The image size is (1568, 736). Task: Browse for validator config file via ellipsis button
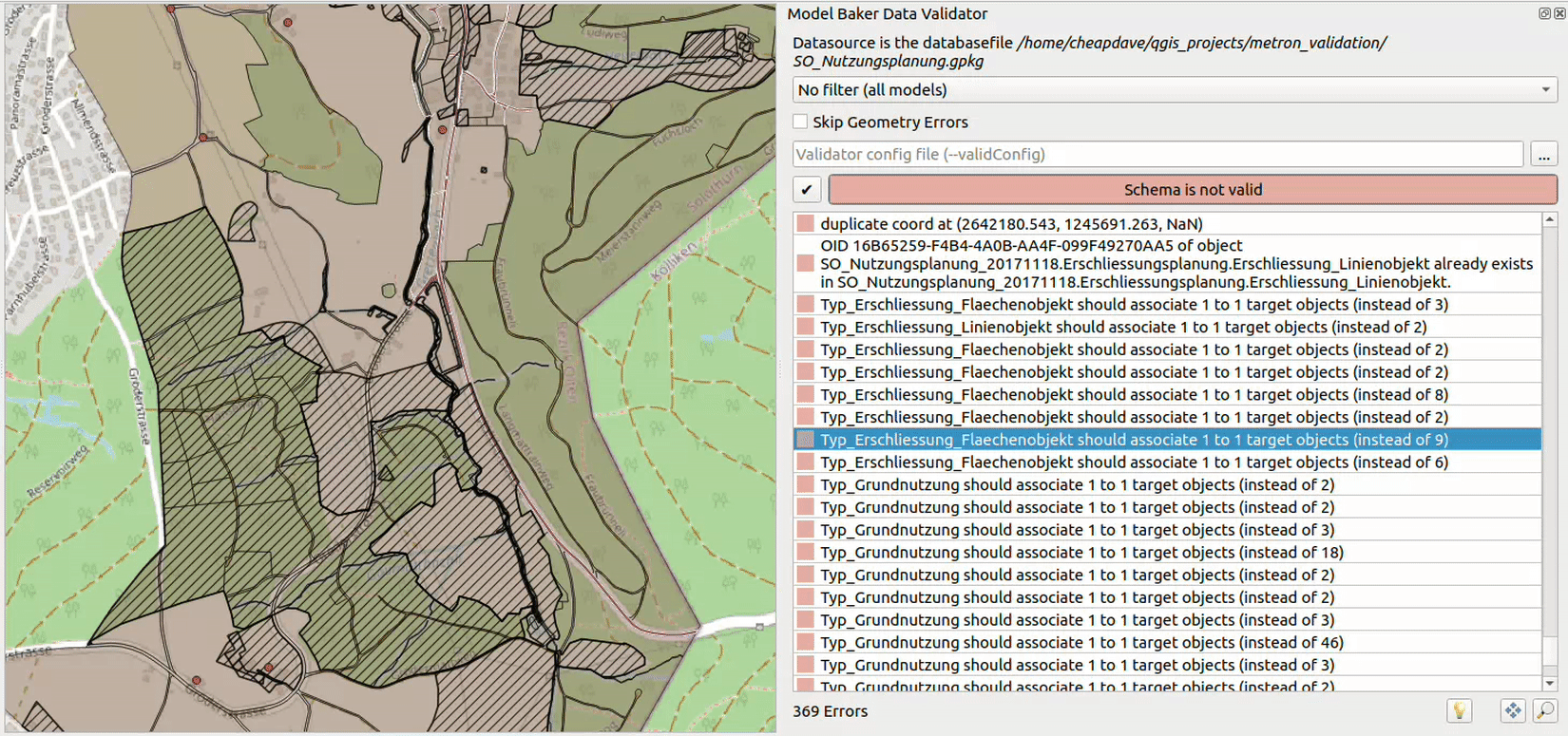pyautogui.click(x=1544, y=154)
